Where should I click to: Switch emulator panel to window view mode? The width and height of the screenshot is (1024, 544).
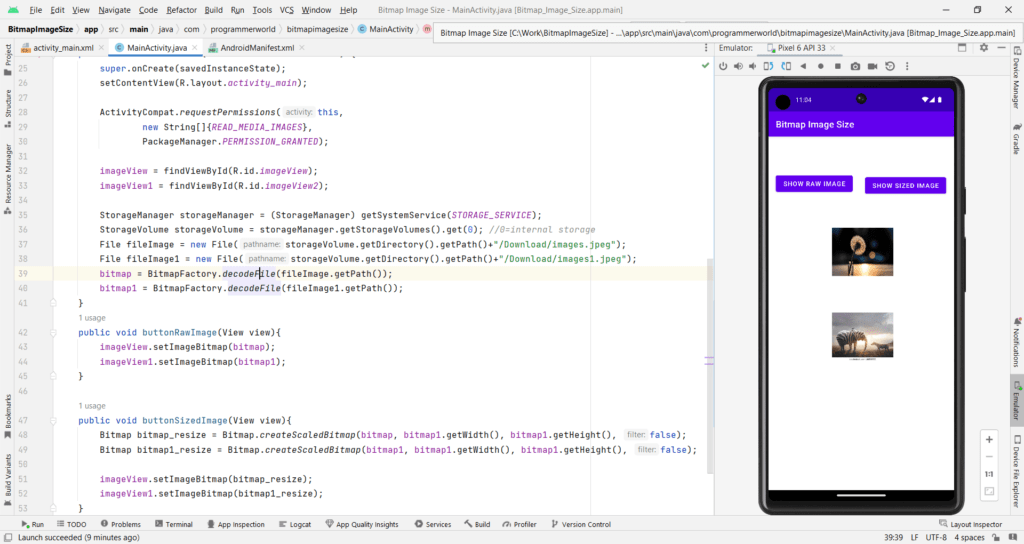click(x=962, y=48)
